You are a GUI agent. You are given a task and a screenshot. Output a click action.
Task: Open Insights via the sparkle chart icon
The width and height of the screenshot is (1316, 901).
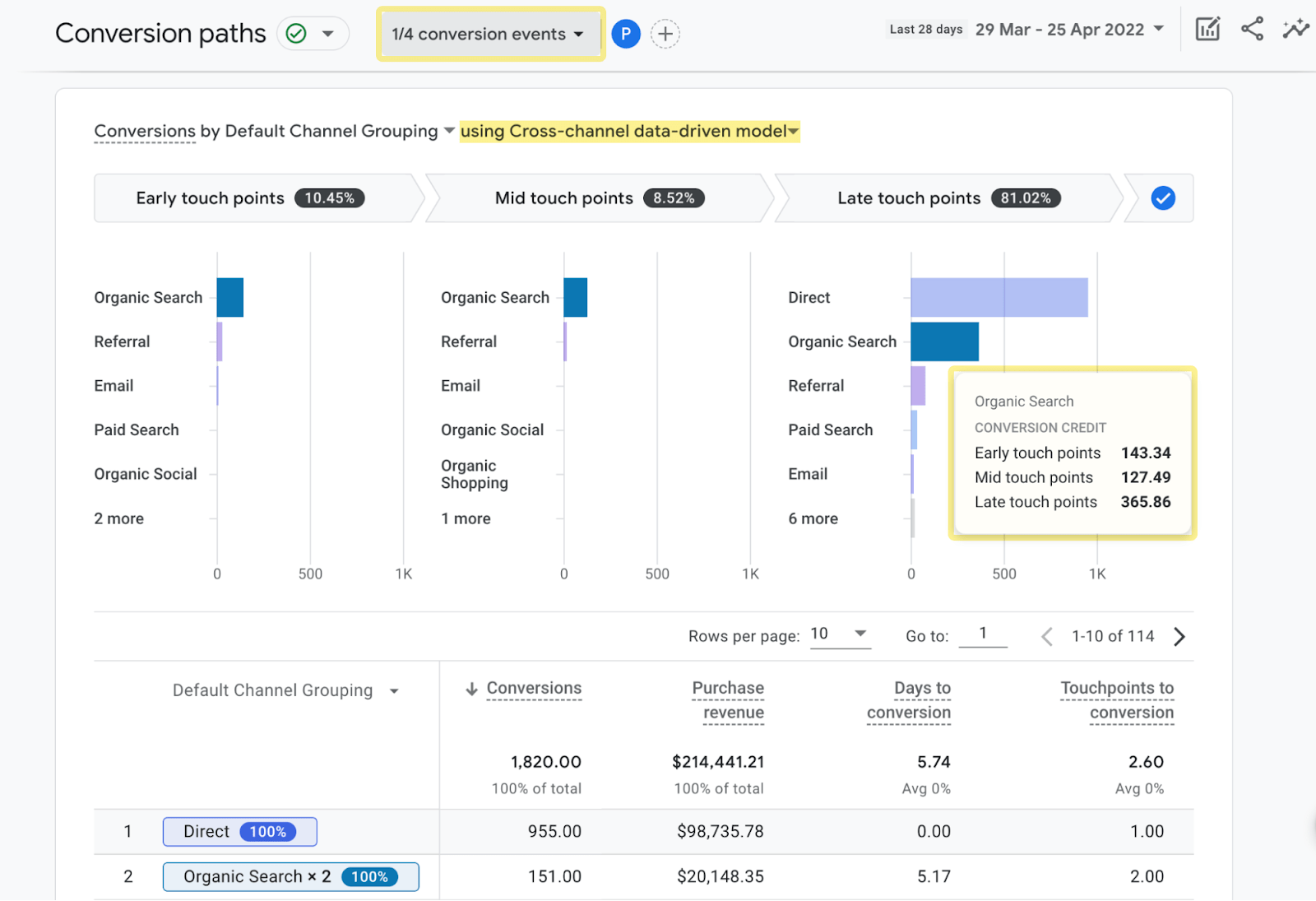(x=1295, y=28)
